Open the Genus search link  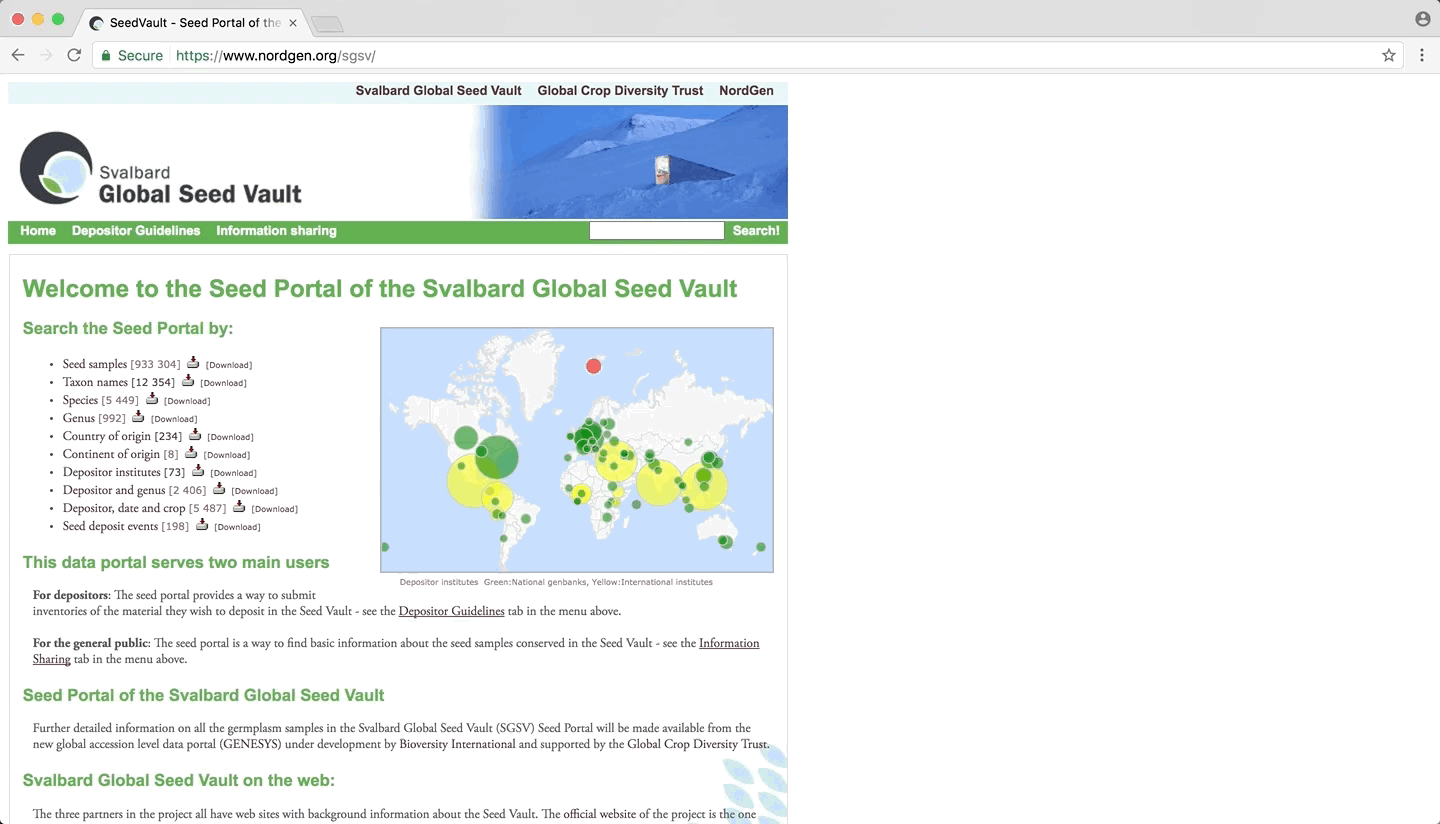tap(79, 418)
